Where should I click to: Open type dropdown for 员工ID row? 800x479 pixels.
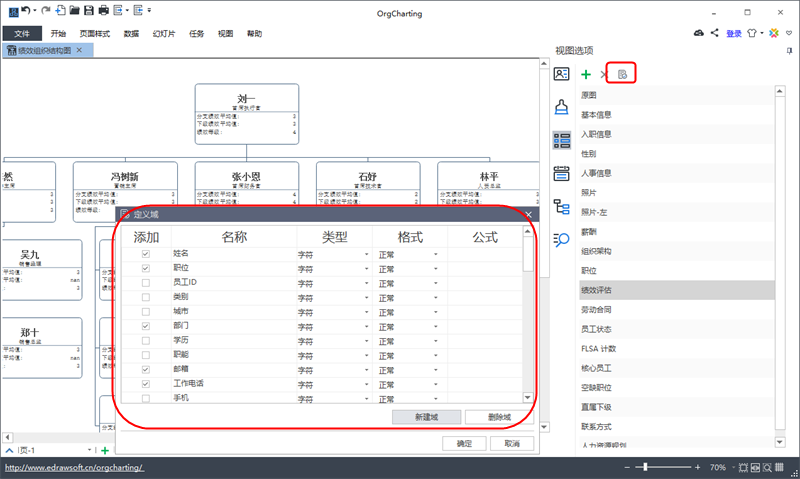(x=366, y=283)
